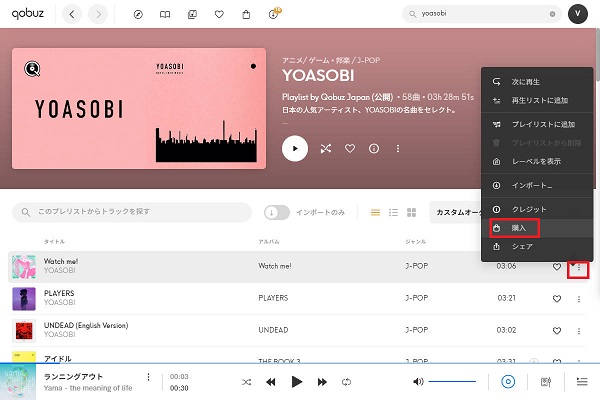Open the カスタムオーダー sort dropdown
600x400 pixels.
coord(455,212)
